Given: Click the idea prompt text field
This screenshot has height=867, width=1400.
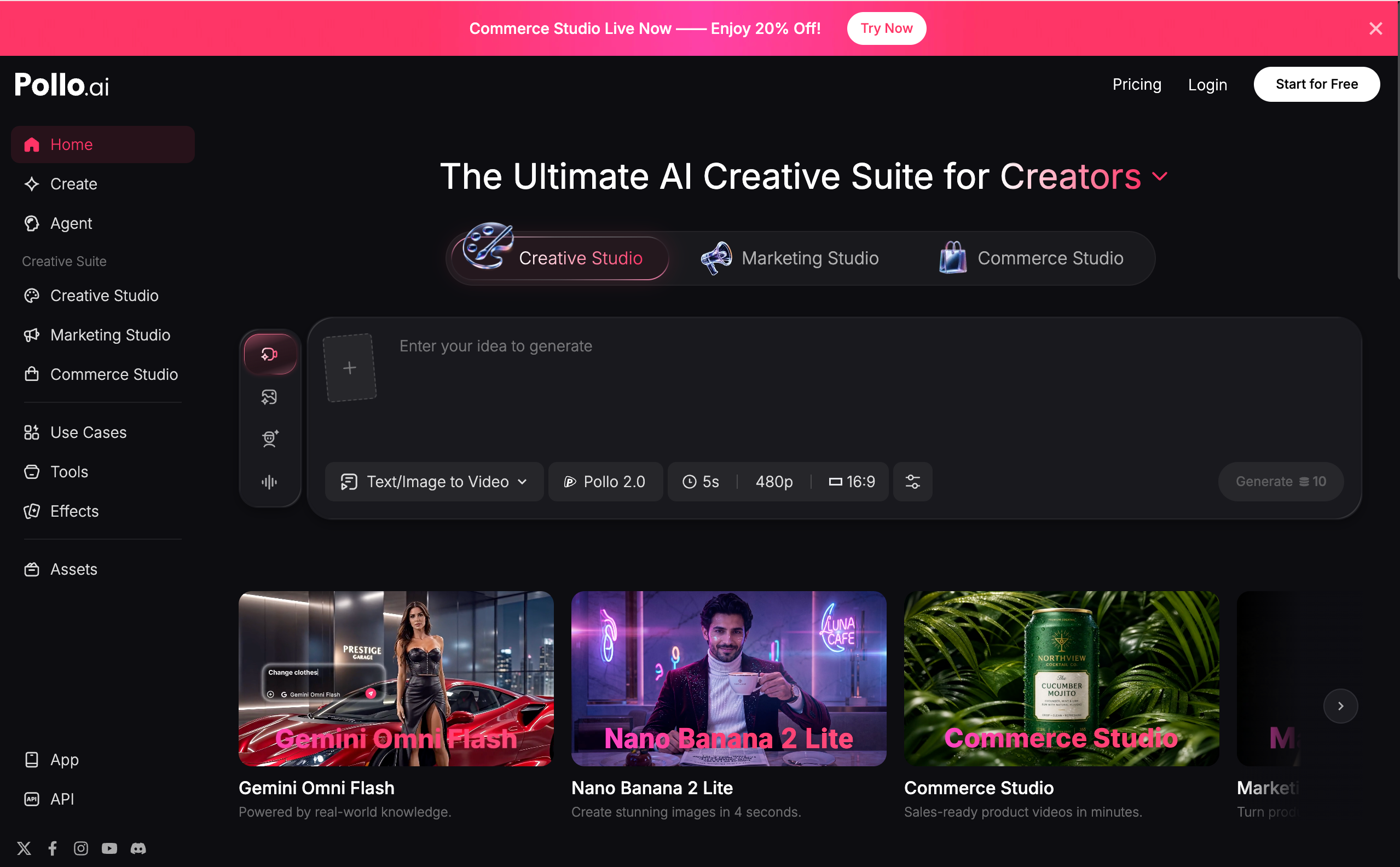Looking at the screenshot, I should [860, 390].
